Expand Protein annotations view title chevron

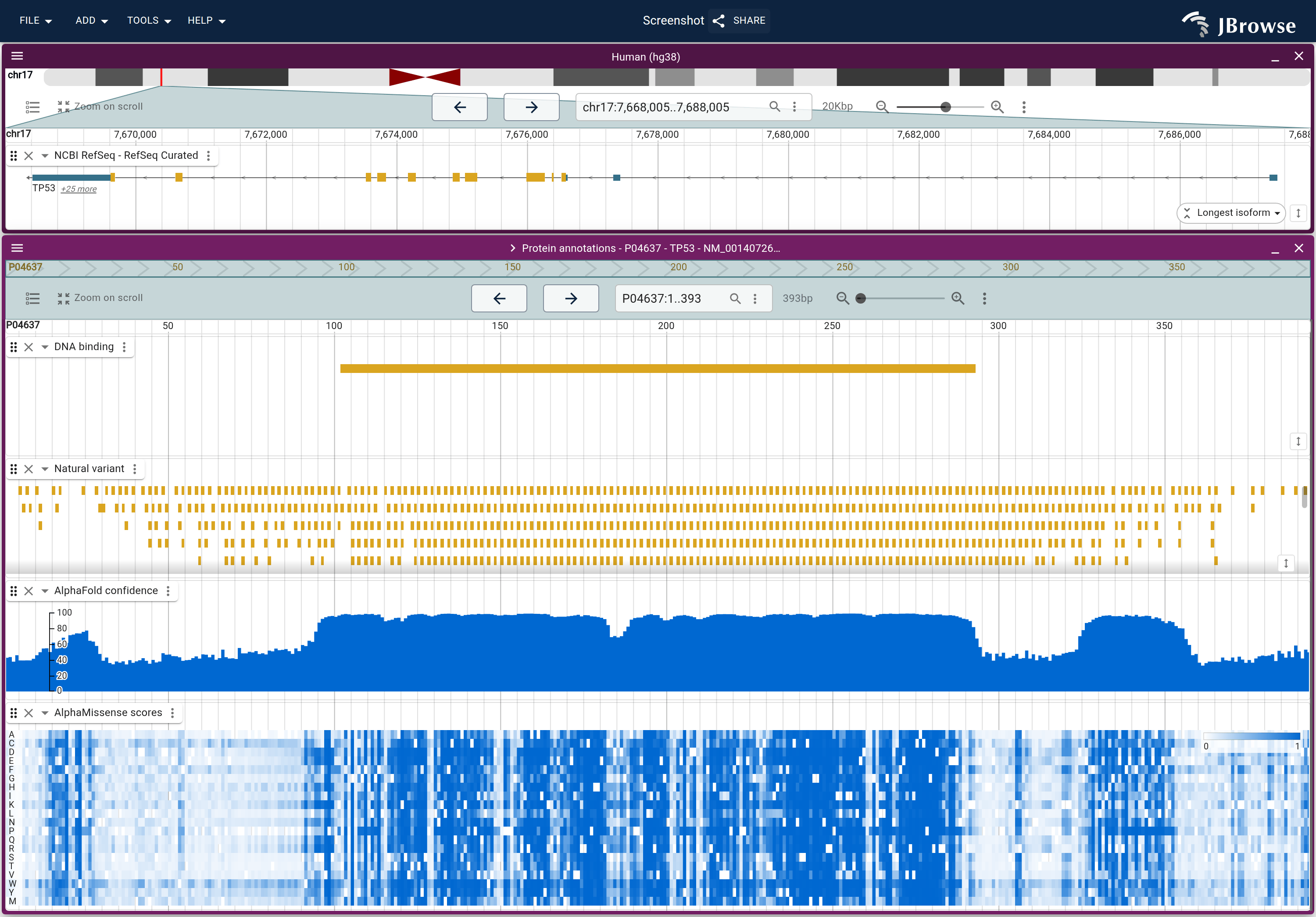tap(512, 248)
